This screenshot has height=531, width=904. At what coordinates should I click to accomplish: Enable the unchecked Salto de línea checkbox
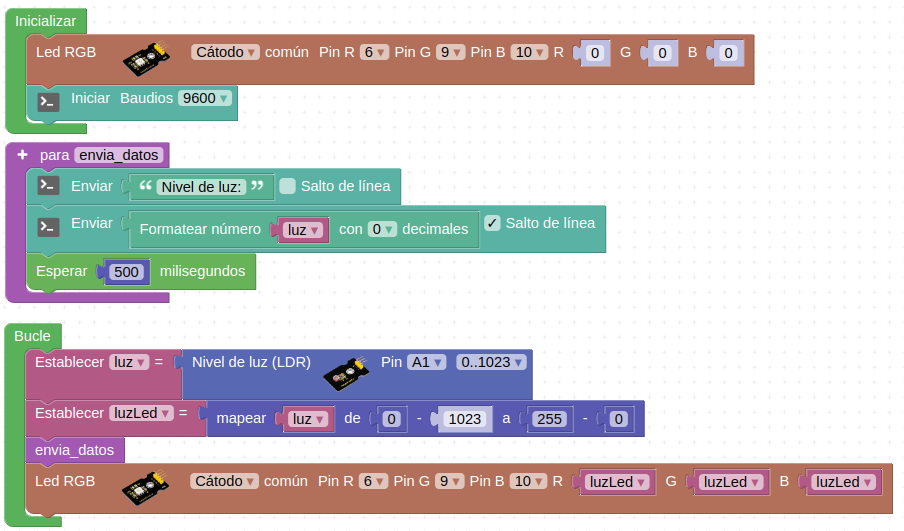[288, 186]
